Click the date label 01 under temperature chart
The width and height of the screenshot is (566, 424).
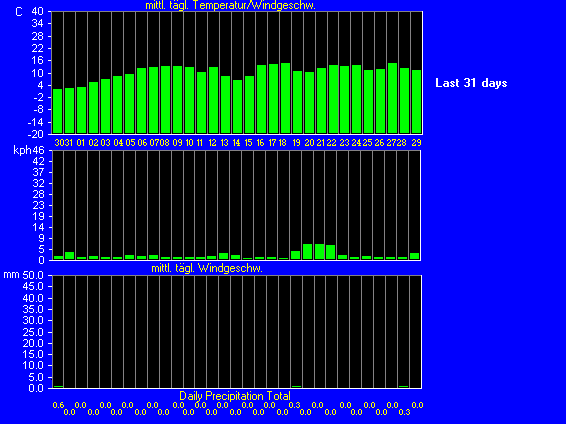80,143
